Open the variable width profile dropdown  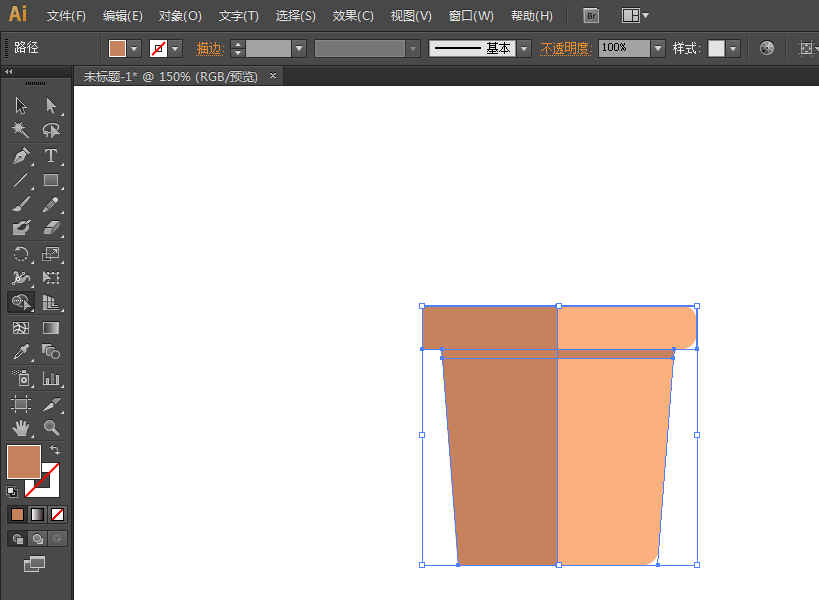tap(413, 49)
